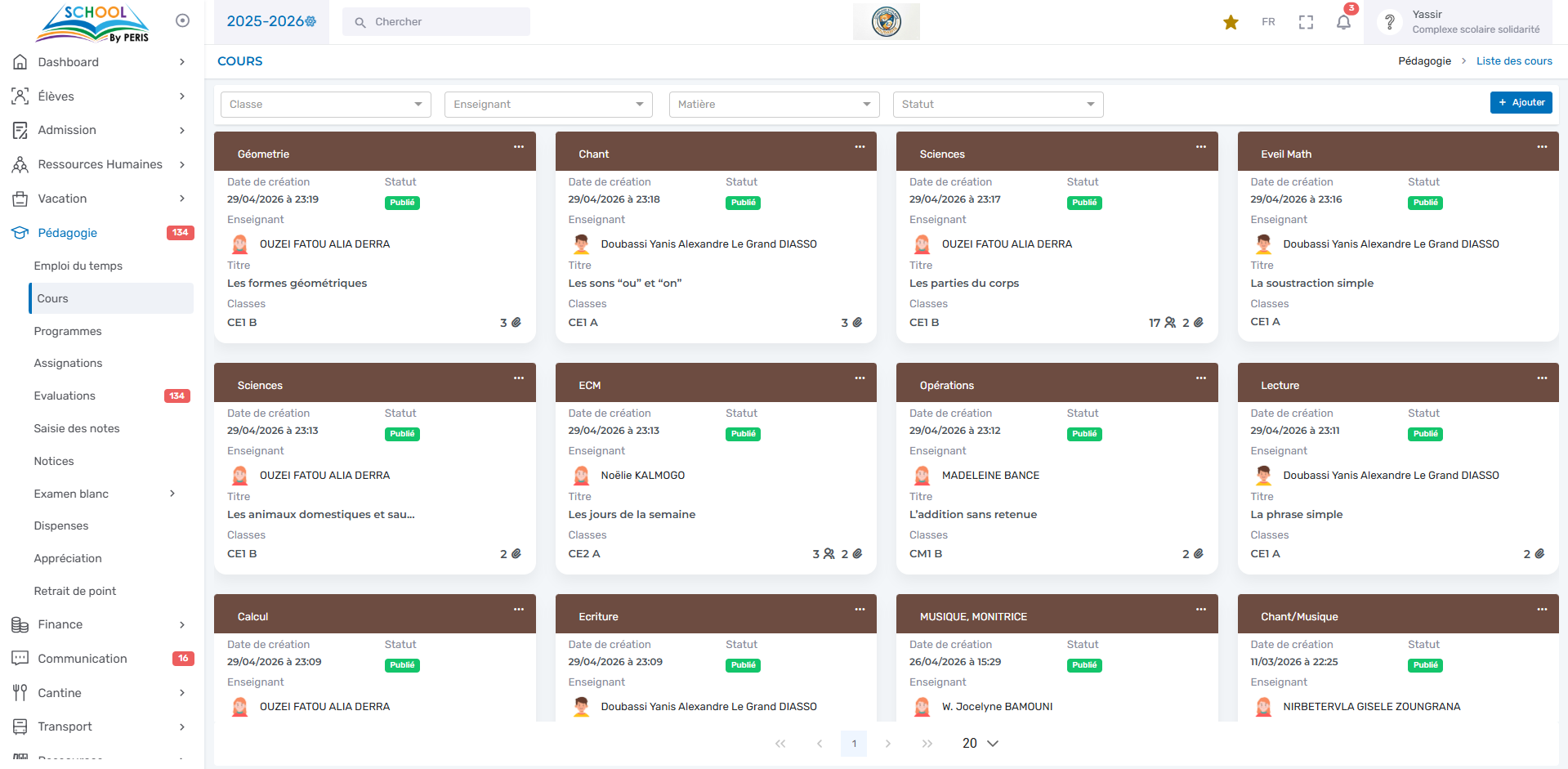
Task: Open the Statut filter dropdown
Action: pos(997,105)
